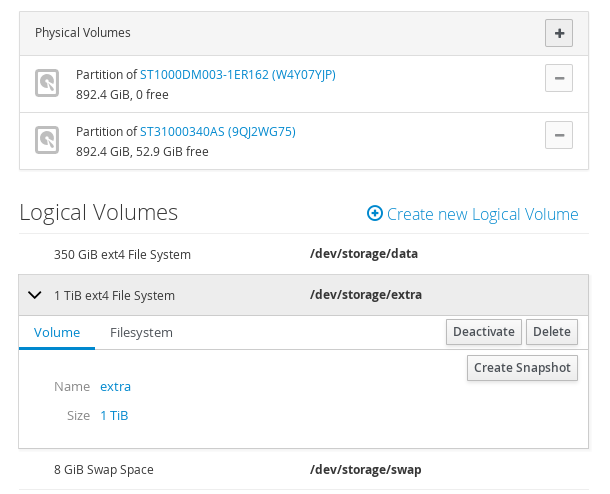Click Create Snapshot button
The height and width of the screenshot is (494, 610).
pyautogui.click(x=522, y=368)
